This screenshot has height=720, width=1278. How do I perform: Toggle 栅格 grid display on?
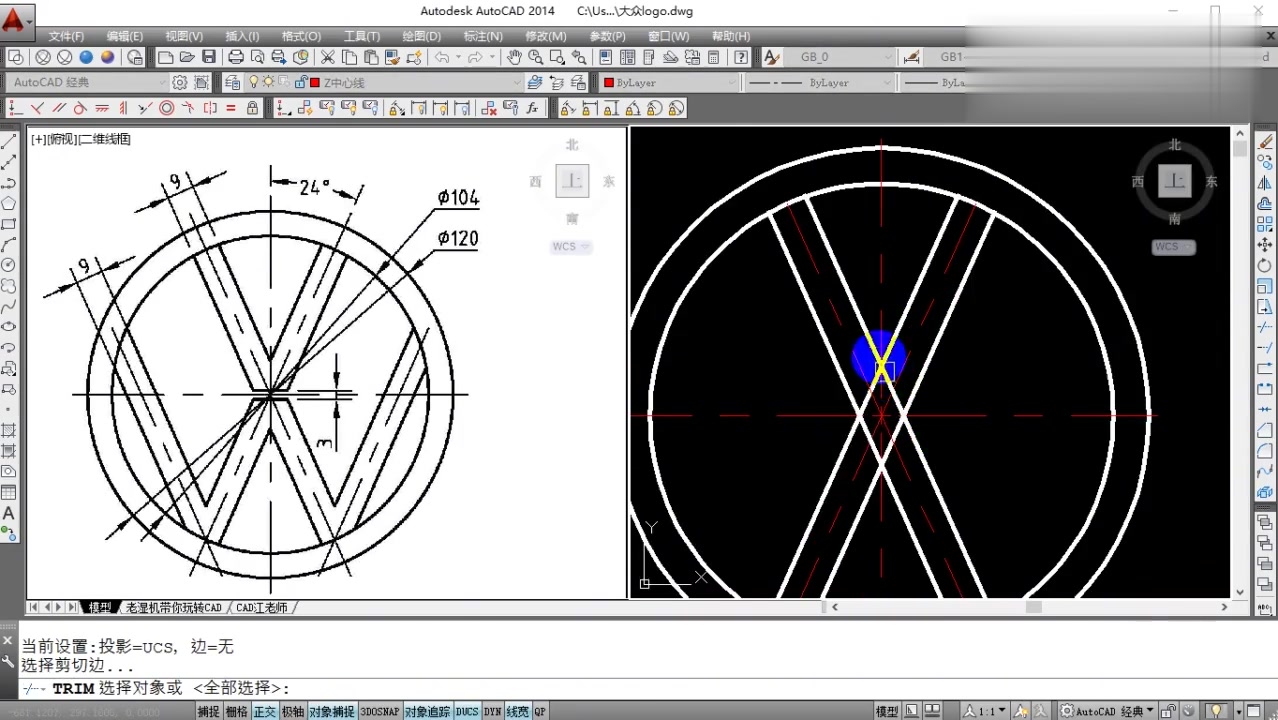click(x=237, y=711)
